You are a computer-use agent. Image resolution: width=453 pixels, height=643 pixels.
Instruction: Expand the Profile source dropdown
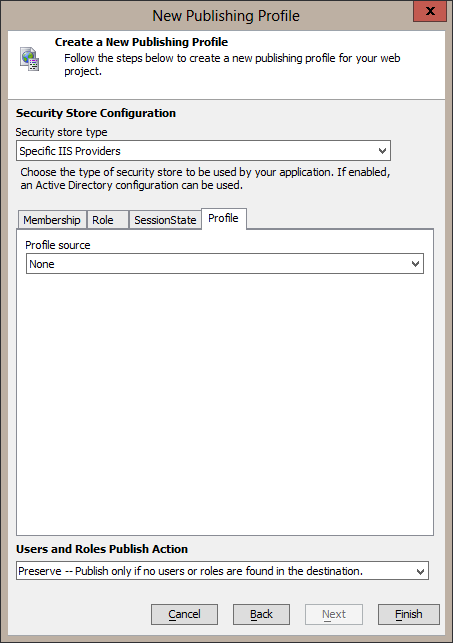click(x=225, y=264)
